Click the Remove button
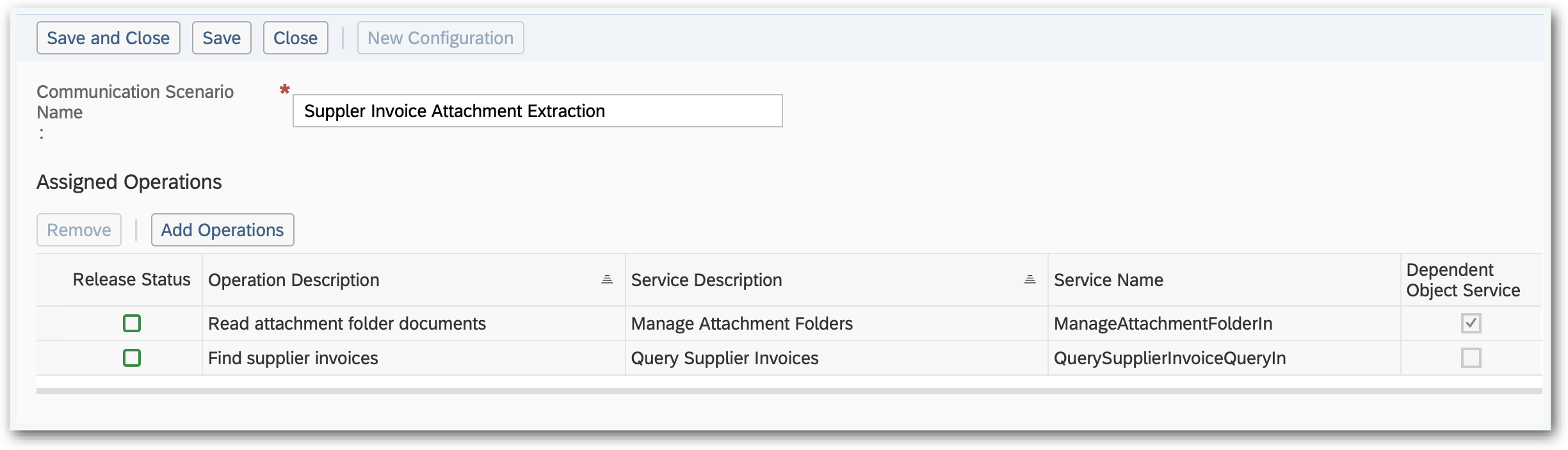 click(x=79, y=229)
